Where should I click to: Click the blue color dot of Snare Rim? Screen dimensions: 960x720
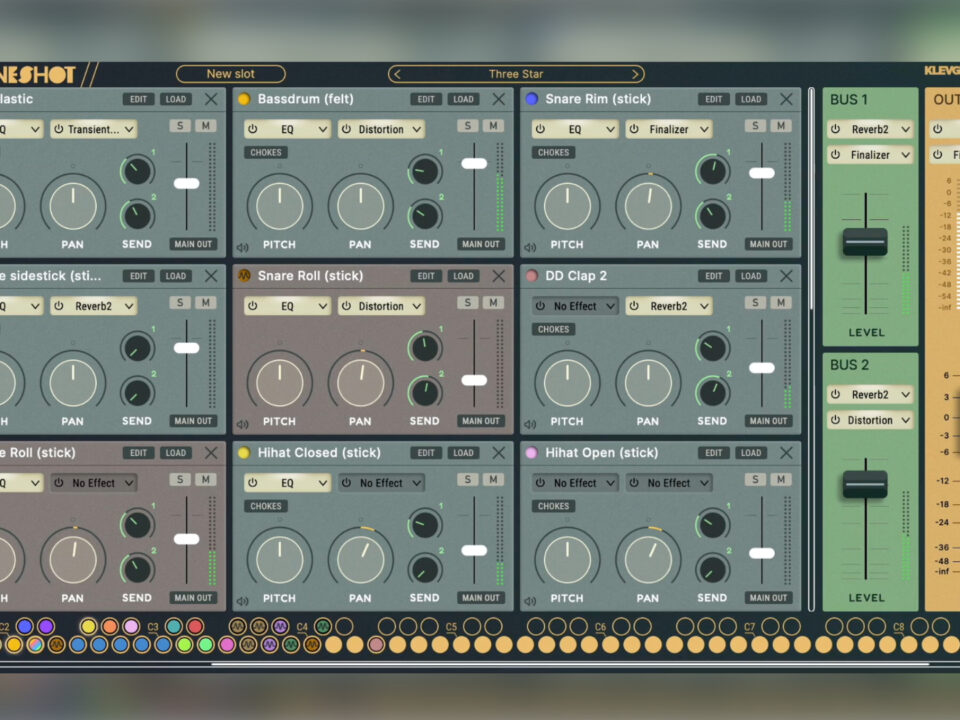coord(531,99)
